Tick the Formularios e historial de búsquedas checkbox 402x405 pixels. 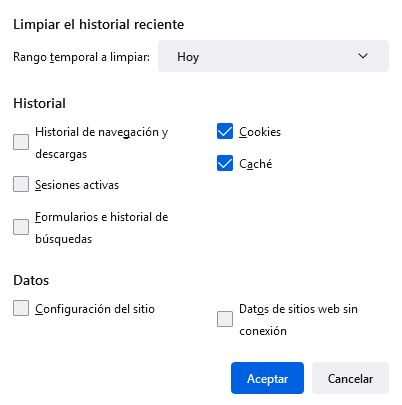click(x=21, y=227)
